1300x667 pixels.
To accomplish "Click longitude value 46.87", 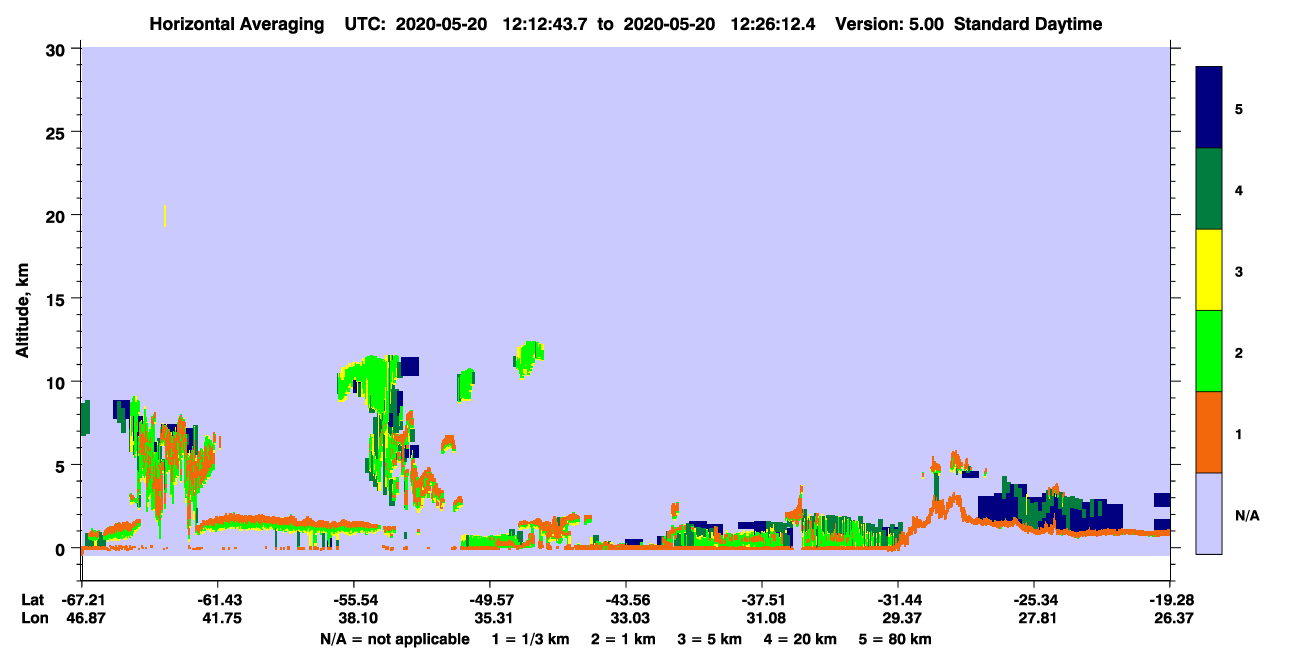I will coord(85,618).
